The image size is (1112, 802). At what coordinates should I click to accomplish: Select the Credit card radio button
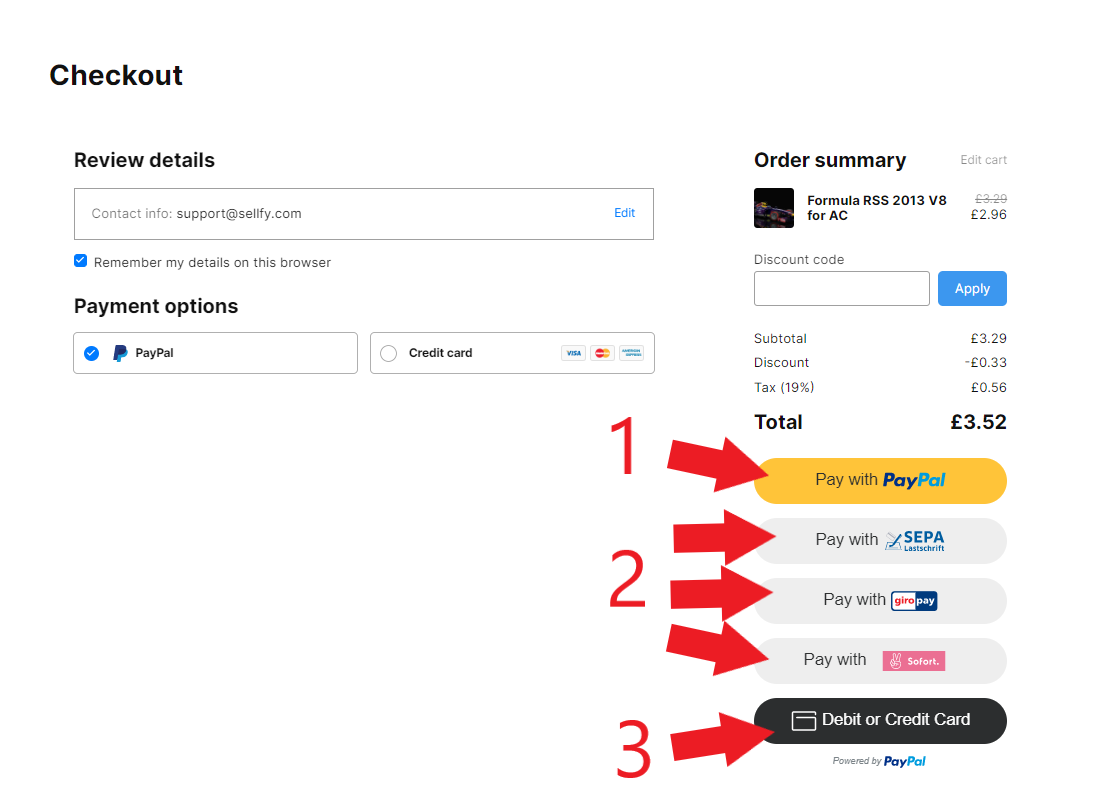389,353
